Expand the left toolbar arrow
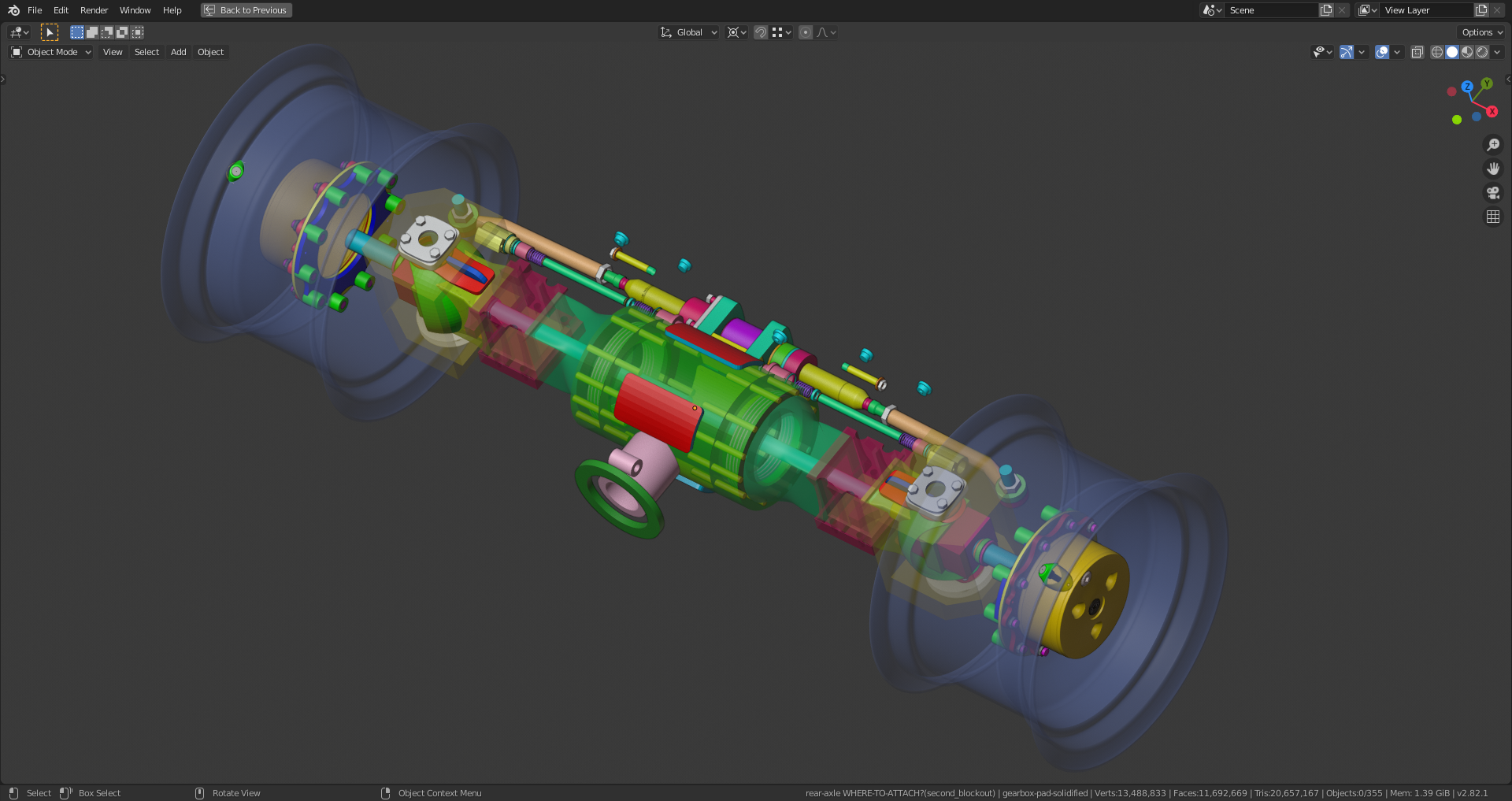Image resolution: width=1512 pixels, height=801 pixels. coord(3,79)
